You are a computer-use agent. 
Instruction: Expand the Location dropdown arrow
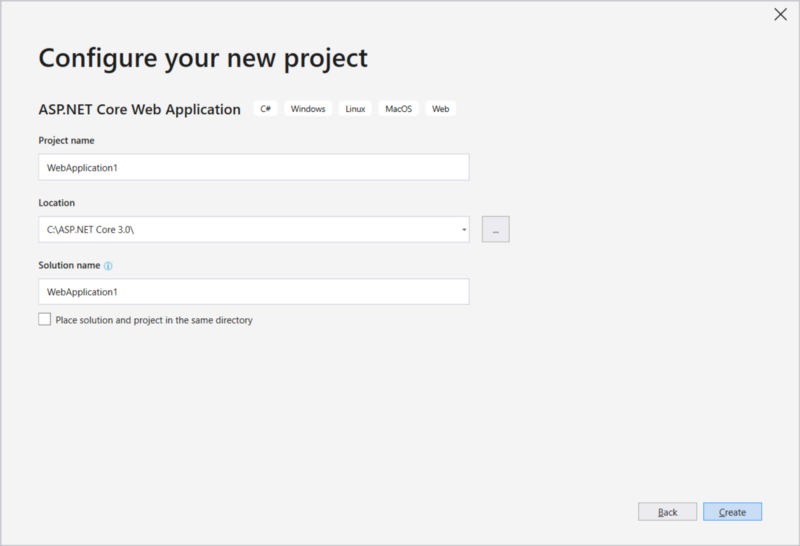464,230
